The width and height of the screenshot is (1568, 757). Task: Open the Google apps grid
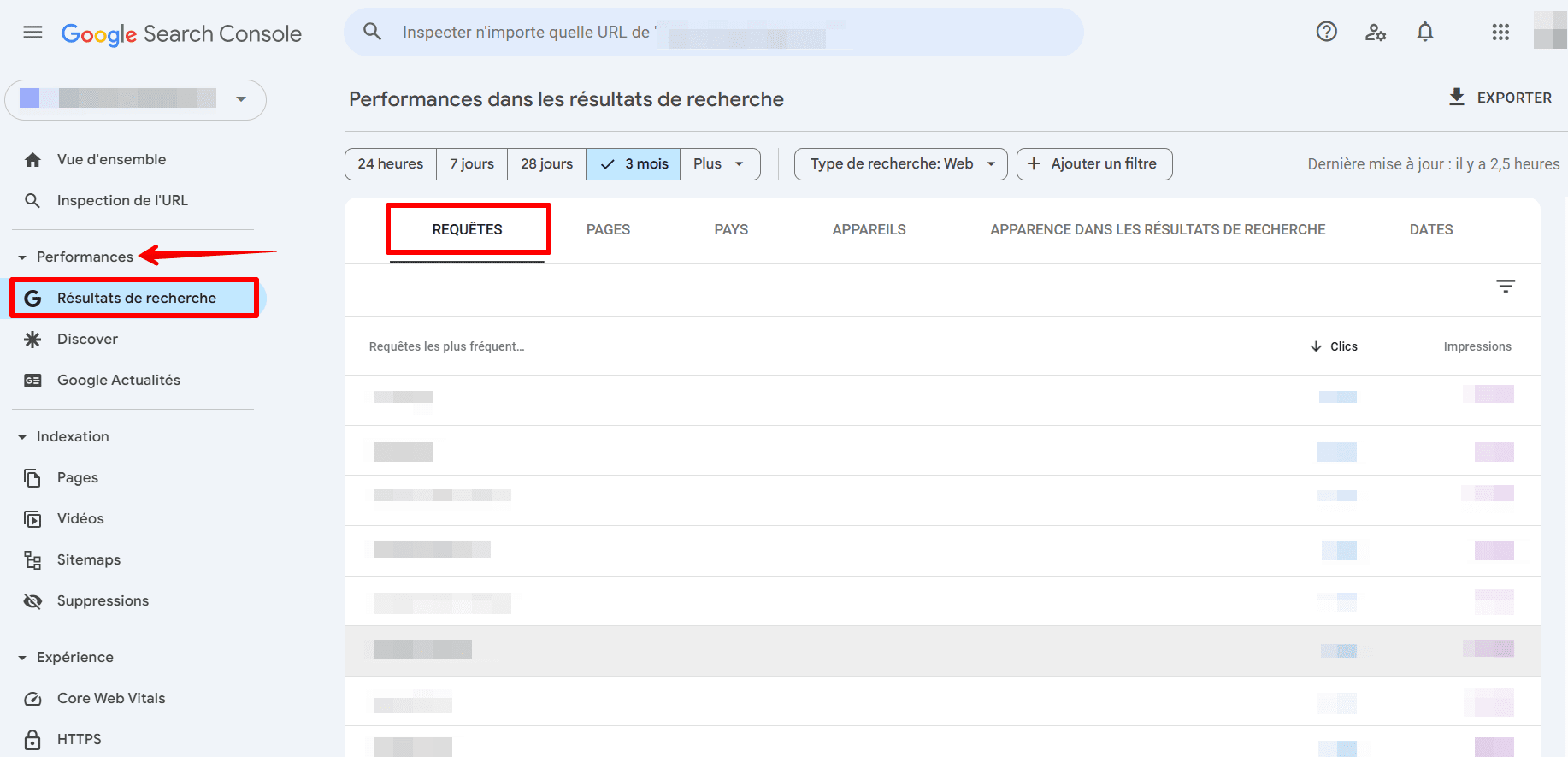click(1500, 32)
